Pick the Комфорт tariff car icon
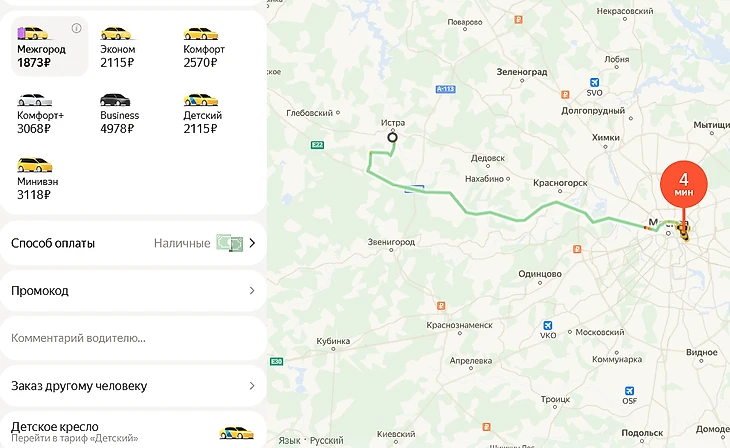The height and width of the screenshot is (448, 730). [201, 34]
